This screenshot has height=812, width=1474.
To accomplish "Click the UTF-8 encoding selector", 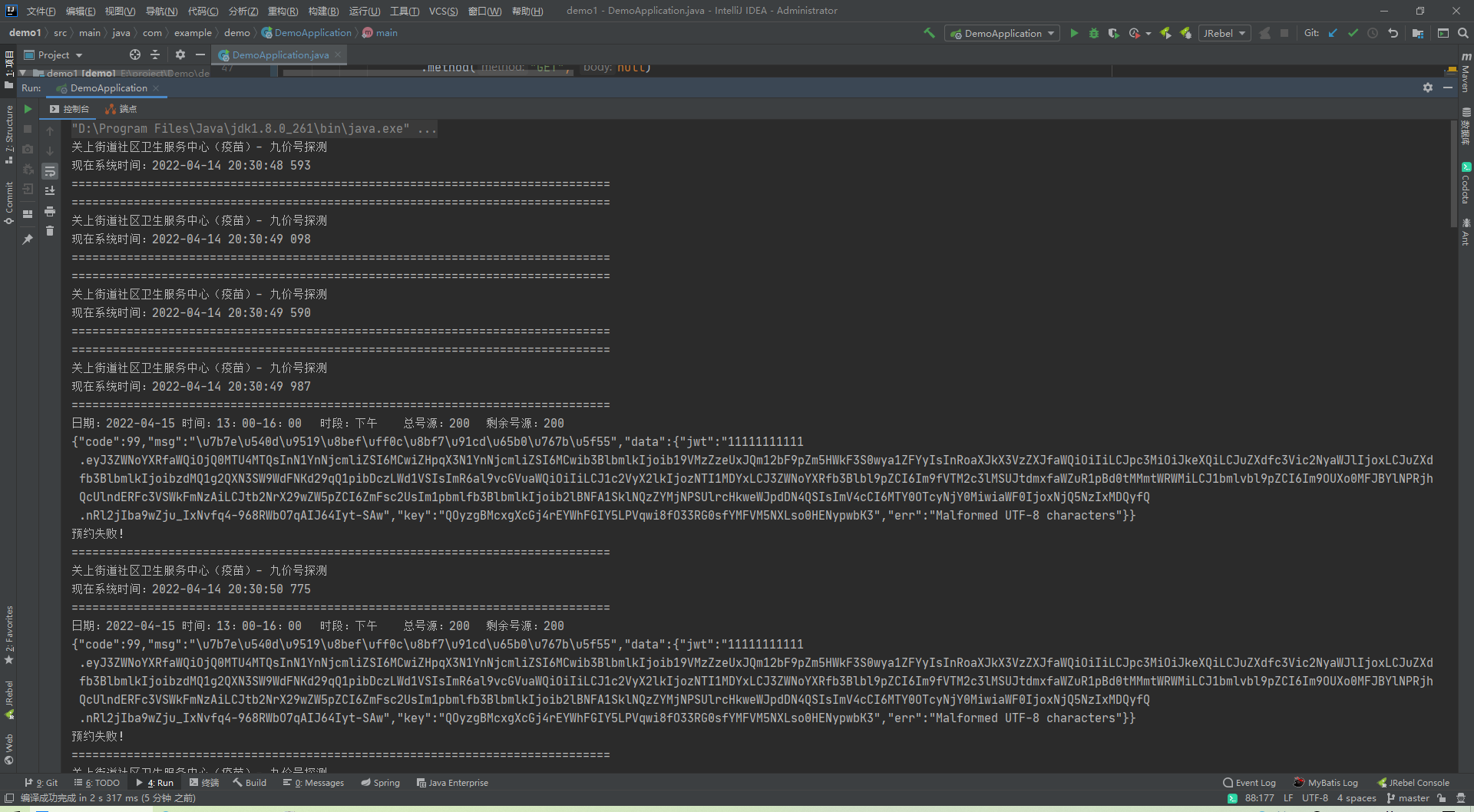I will click(1314, 798).
